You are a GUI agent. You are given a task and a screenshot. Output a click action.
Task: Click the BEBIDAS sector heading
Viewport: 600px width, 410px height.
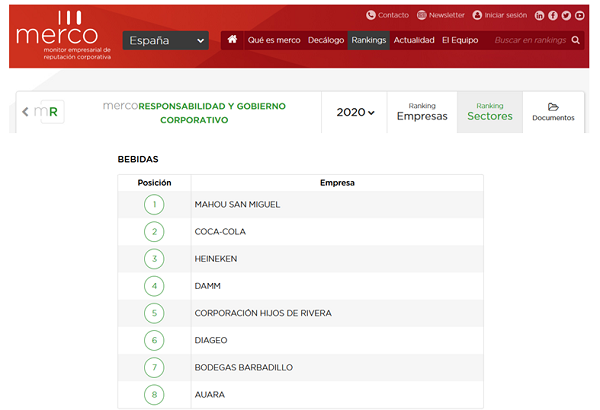pyautogui.click(x=138, y=159)
